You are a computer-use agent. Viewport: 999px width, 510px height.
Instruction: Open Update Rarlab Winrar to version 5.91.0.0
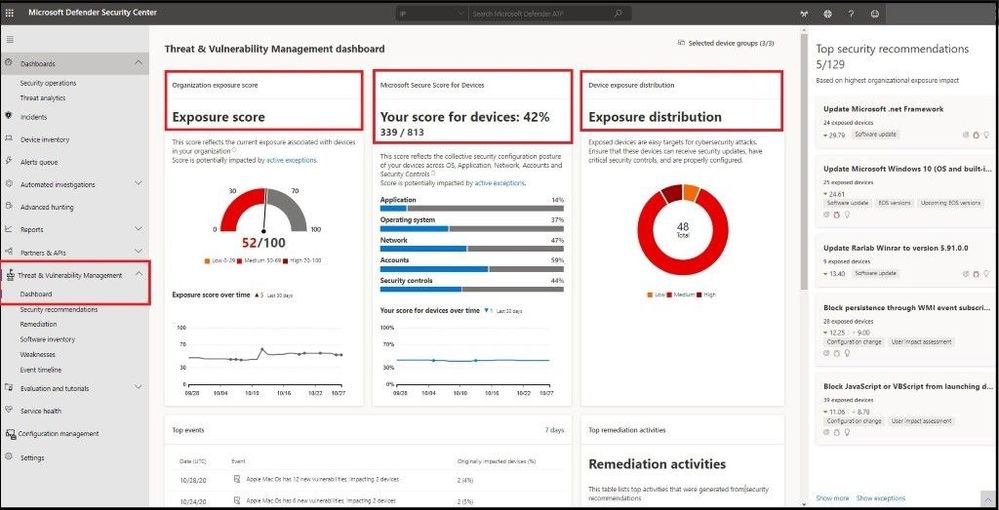pyautogui.click(x=896, y=248)
